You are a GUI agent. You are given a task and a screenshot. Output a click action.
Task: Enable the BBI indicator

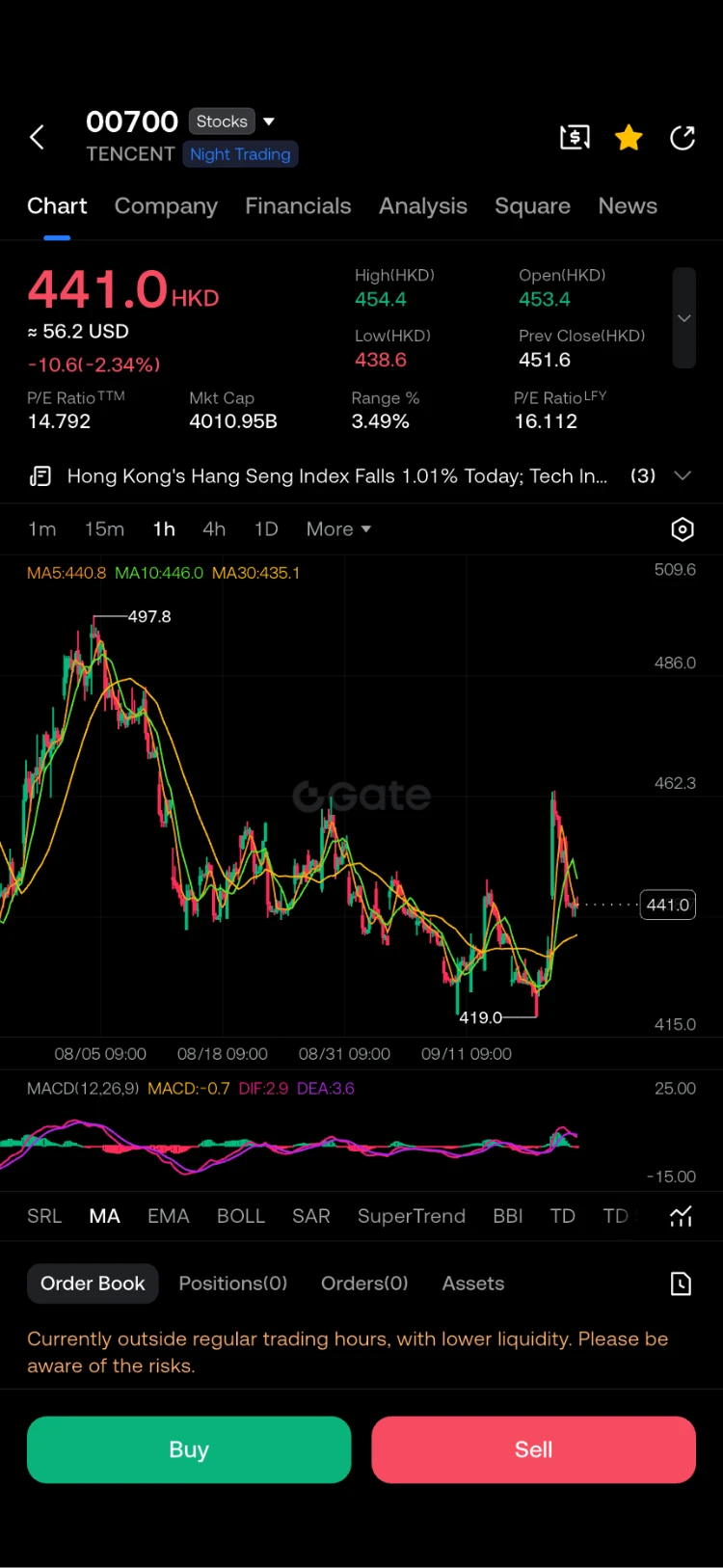[508, 1216]
